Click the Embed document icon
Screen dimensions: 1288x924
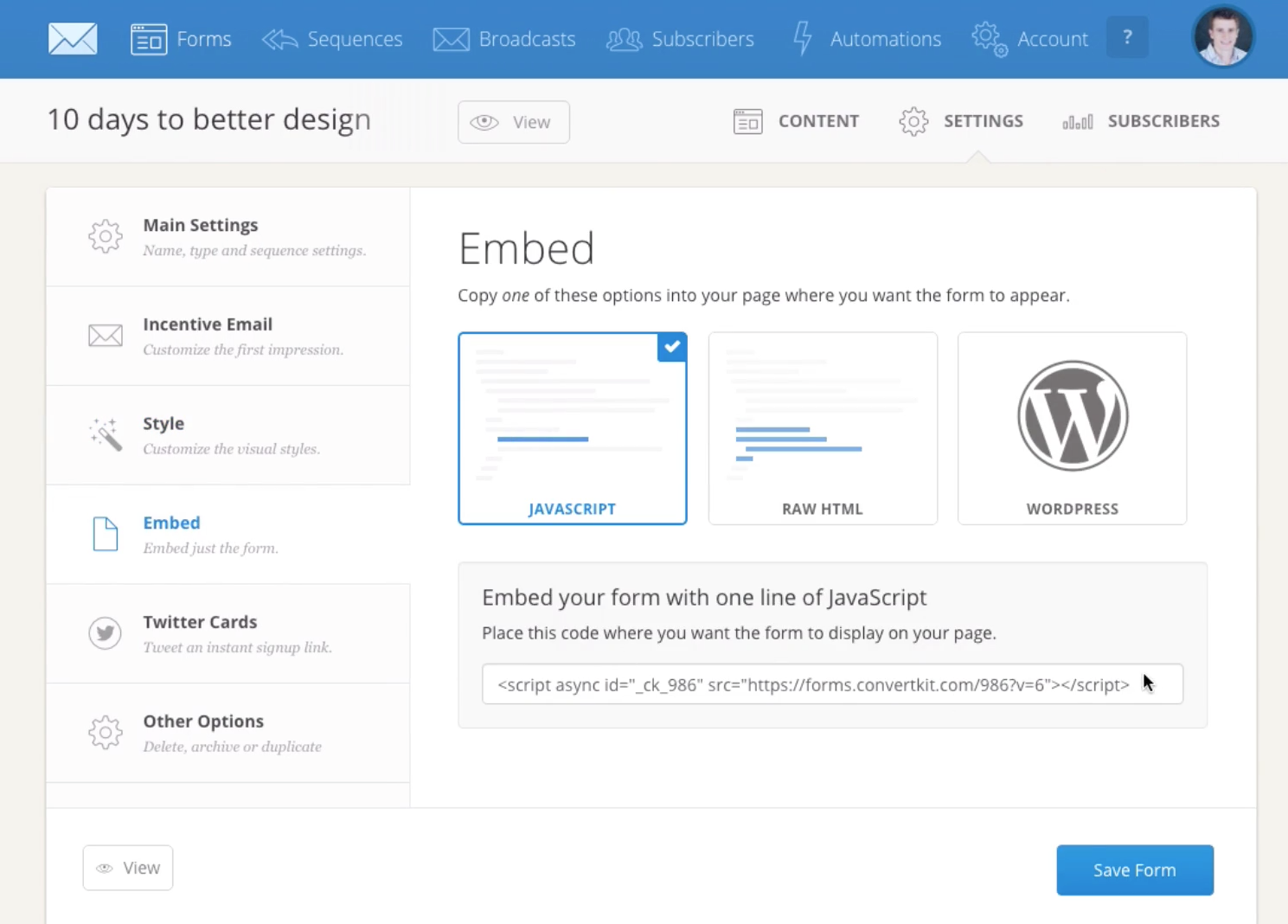coord(106,534)
